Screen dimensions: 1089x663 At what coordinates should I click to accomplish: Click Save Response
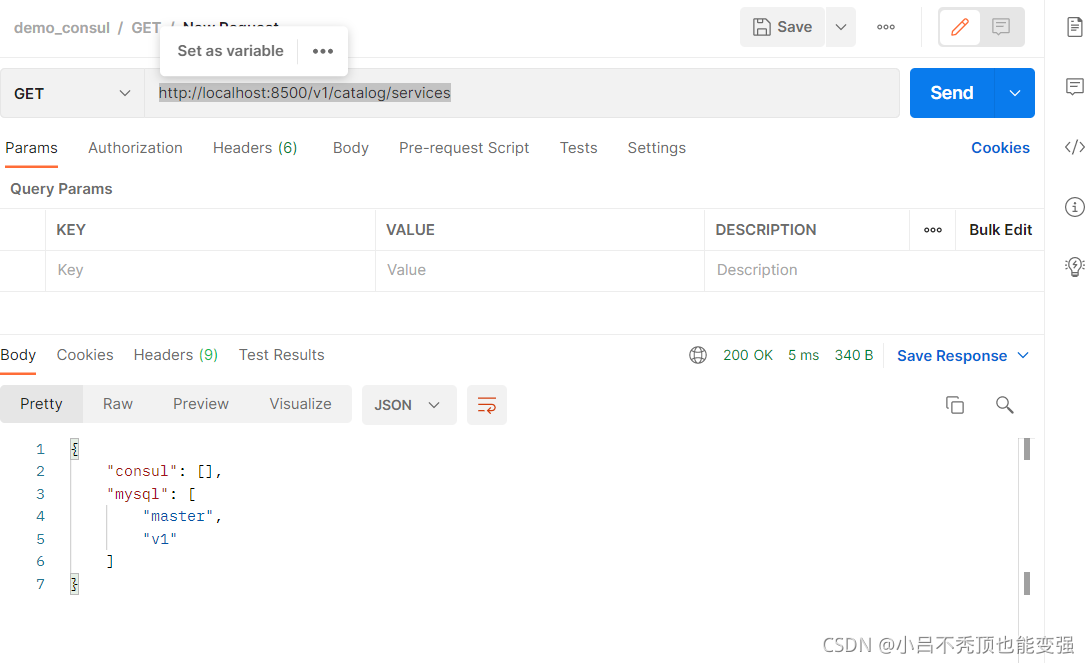[951, 355]
